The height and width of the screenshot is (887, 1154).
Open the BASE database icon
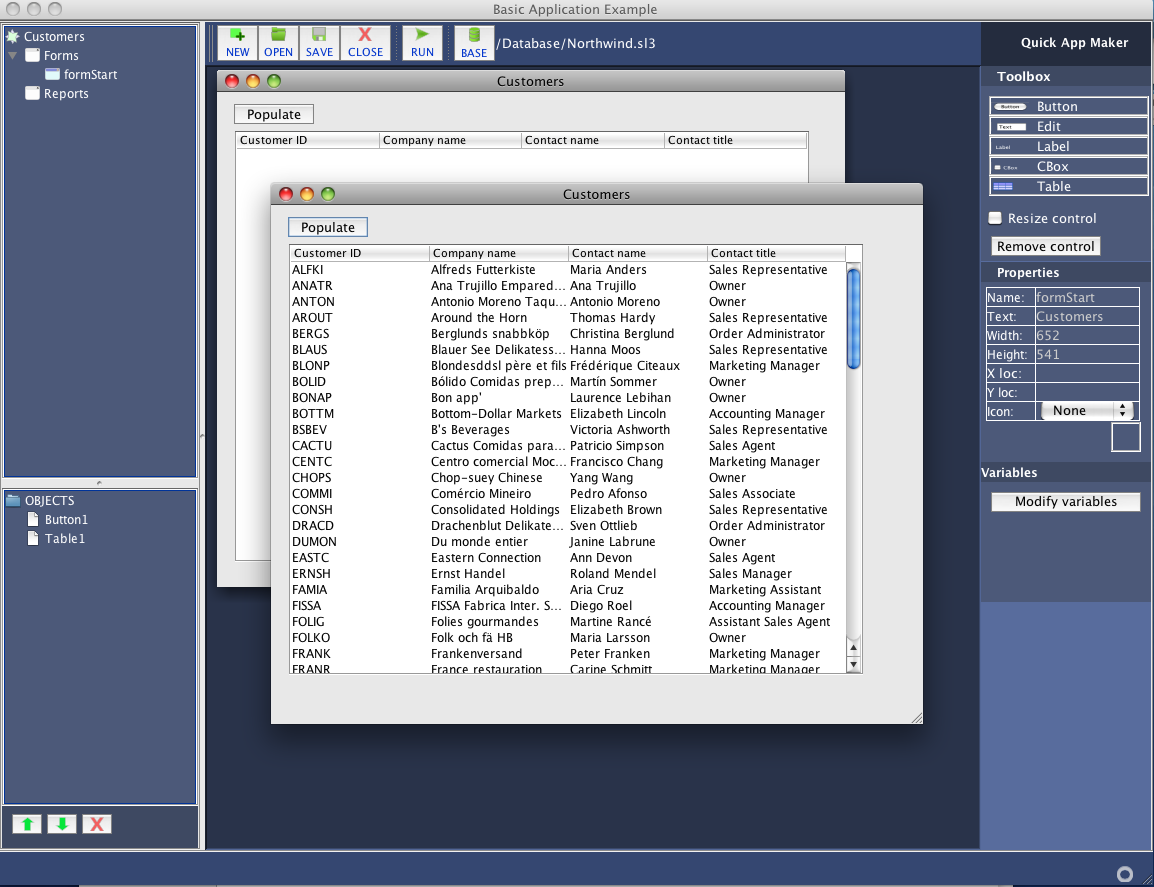[x=474, y=43]
